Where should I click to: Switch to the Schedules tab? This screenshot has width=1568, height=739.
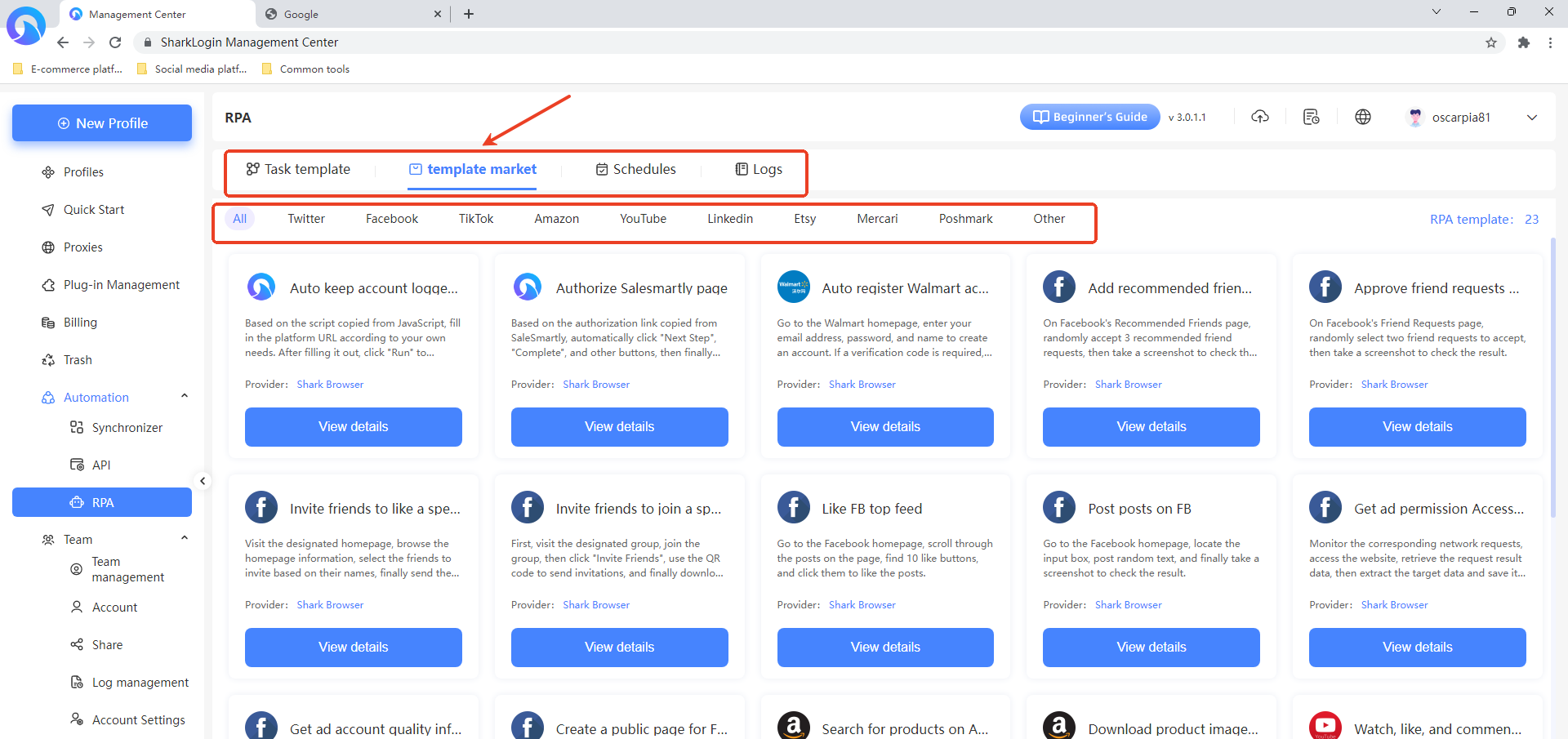click(635, 169)
